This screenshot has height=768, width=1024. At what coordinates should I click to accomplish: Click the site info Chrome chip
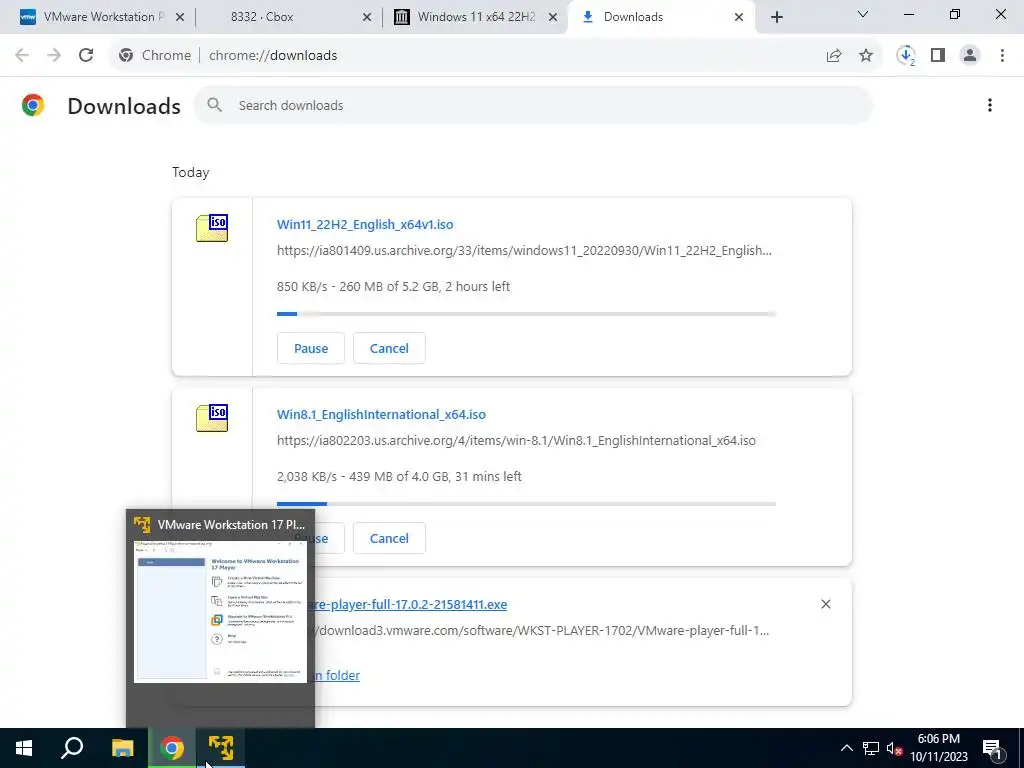[155, 56]
